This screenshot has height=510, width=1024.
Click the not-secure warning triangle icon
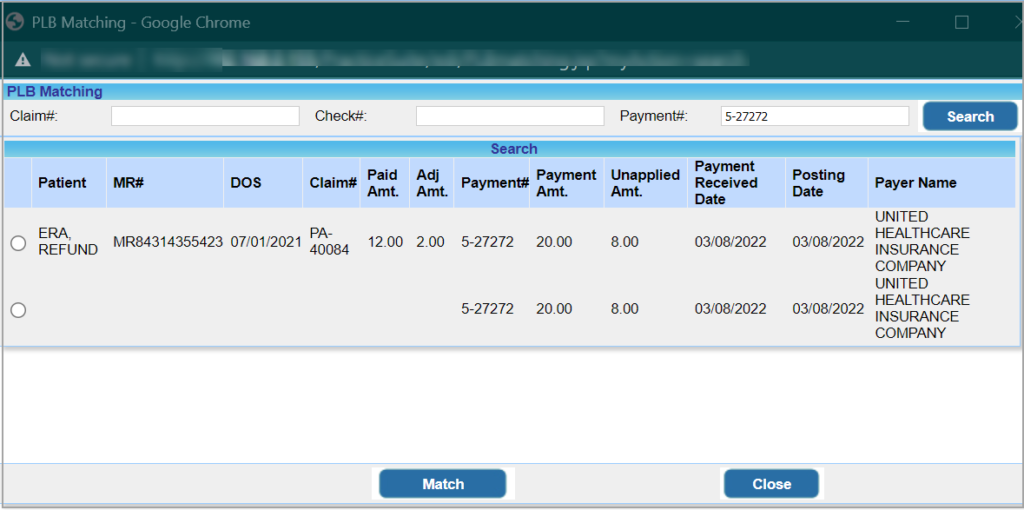[x=17, y=59]
